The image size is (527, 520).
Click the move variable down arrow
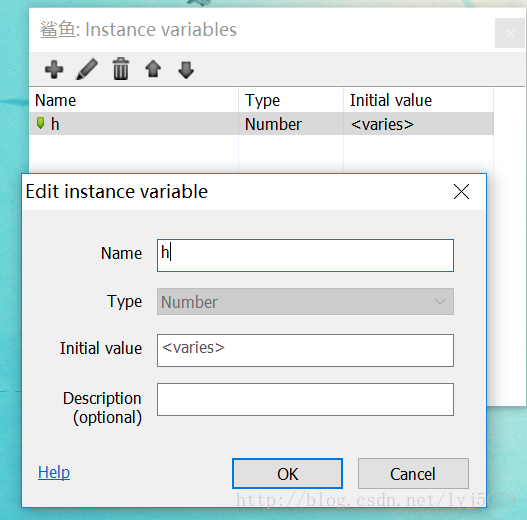(x=186, y=70)
